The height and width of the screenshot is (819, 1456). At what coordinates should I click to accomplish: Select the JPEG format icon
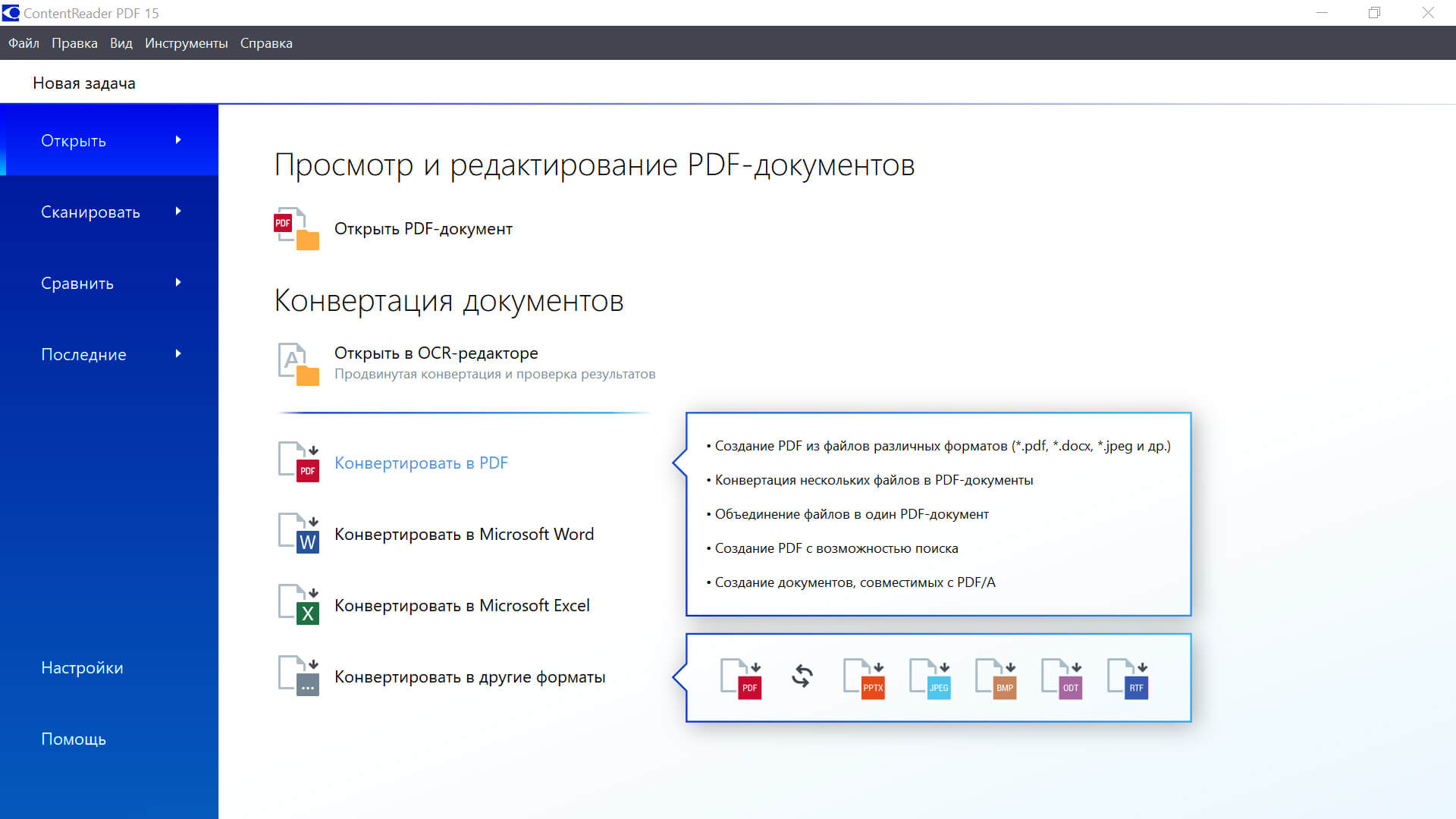tap(930, 677)
